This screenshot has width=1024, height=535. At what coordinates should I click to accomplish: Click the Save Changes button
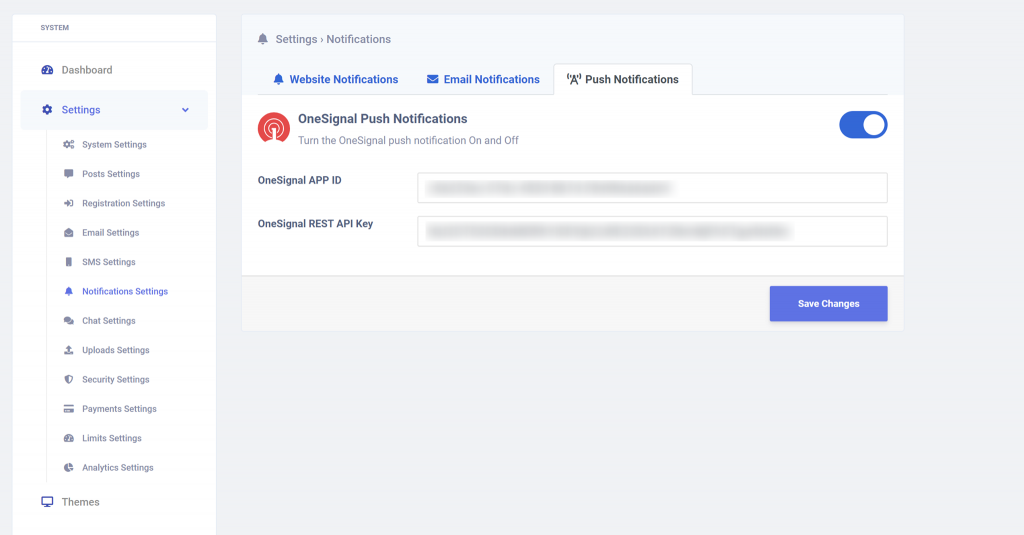coord(828,304)
